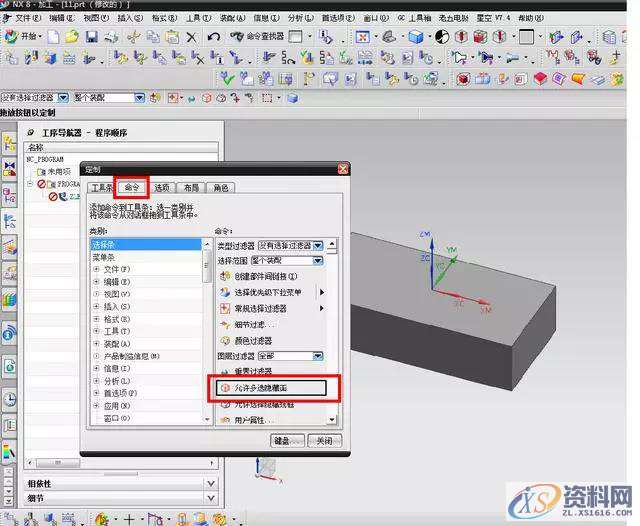
Task: Expand the 文件(F) category node
Action: click(97, 269)
